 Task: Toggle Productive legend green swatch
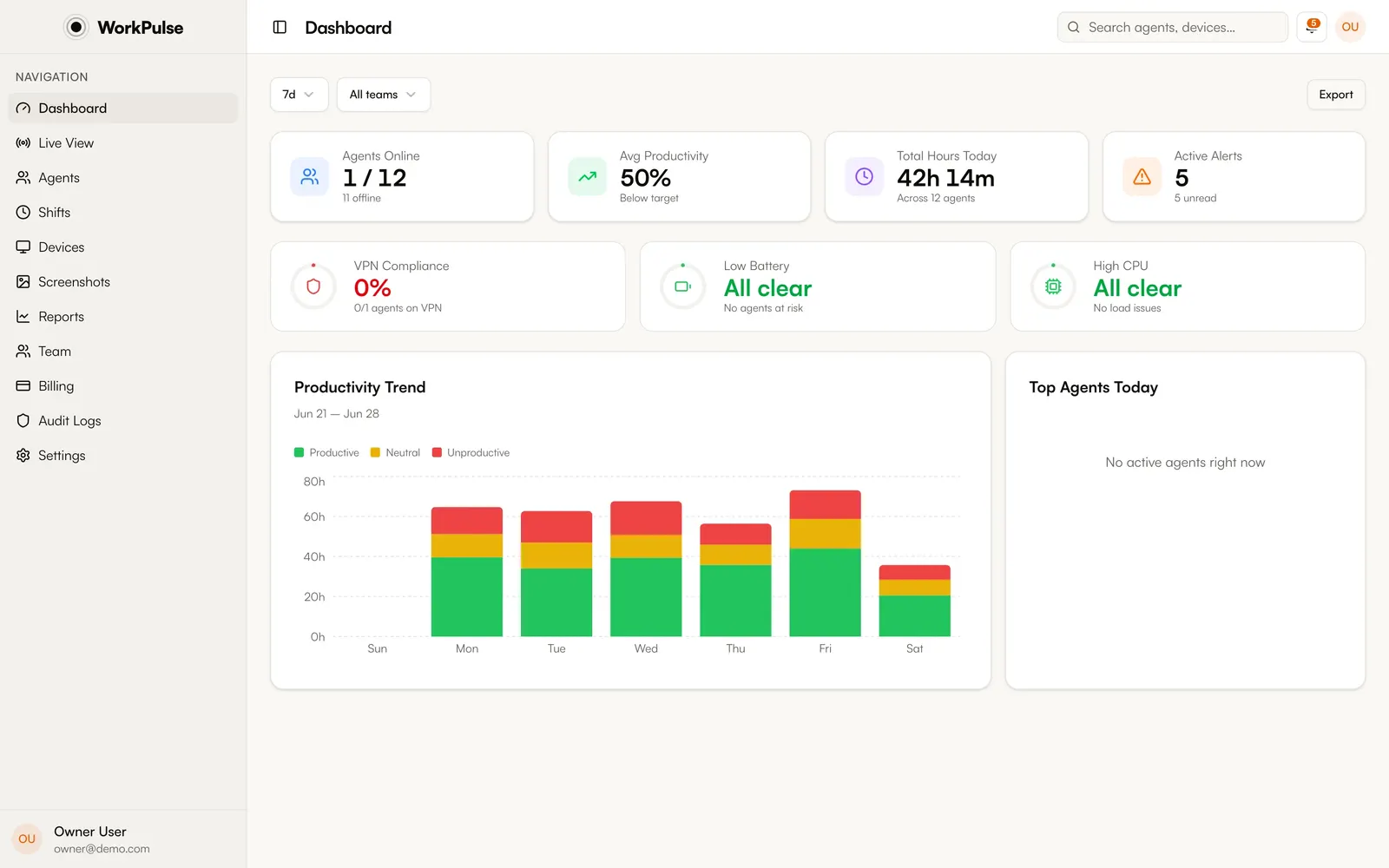299,453
